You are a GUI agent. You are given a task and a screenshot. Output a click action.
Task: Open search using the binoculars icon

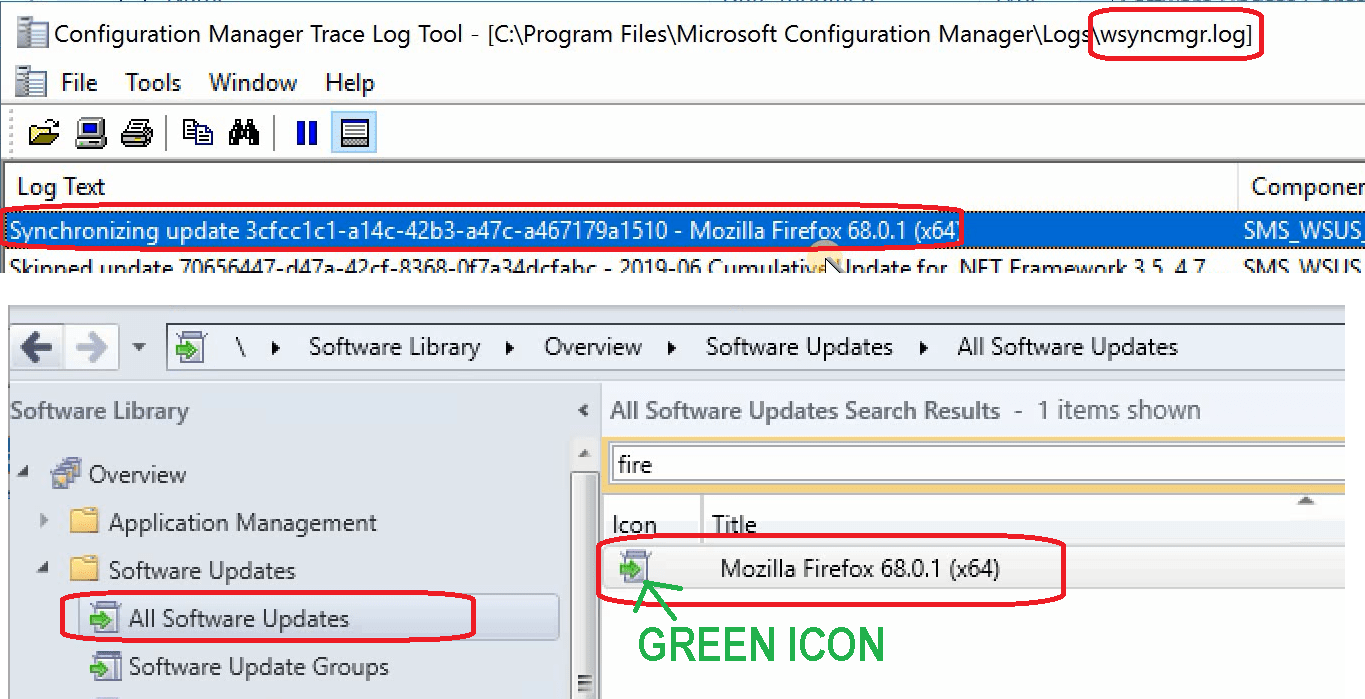pos(244,131)
